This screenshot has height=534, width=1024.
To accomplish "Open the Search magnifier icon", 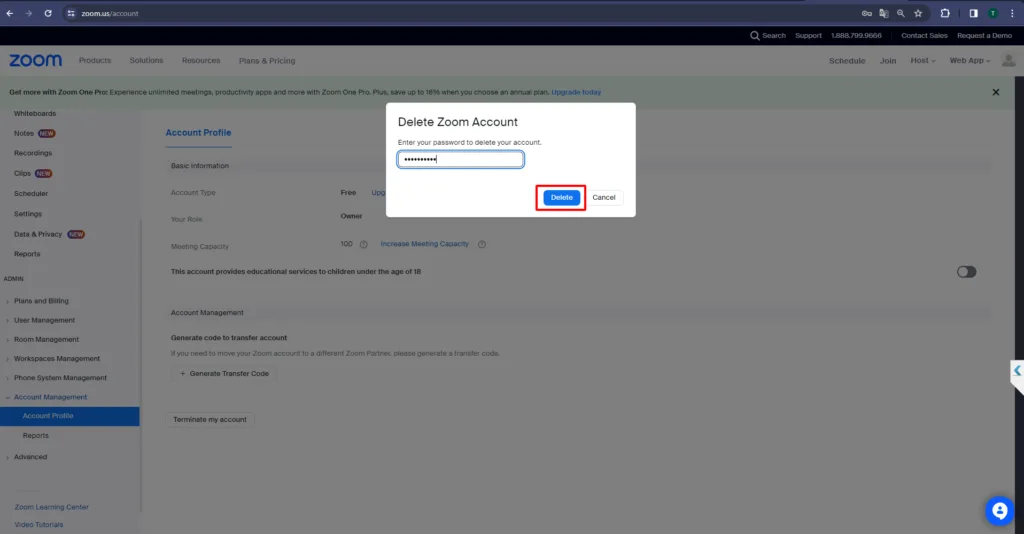I will click(x=755, y=36).
